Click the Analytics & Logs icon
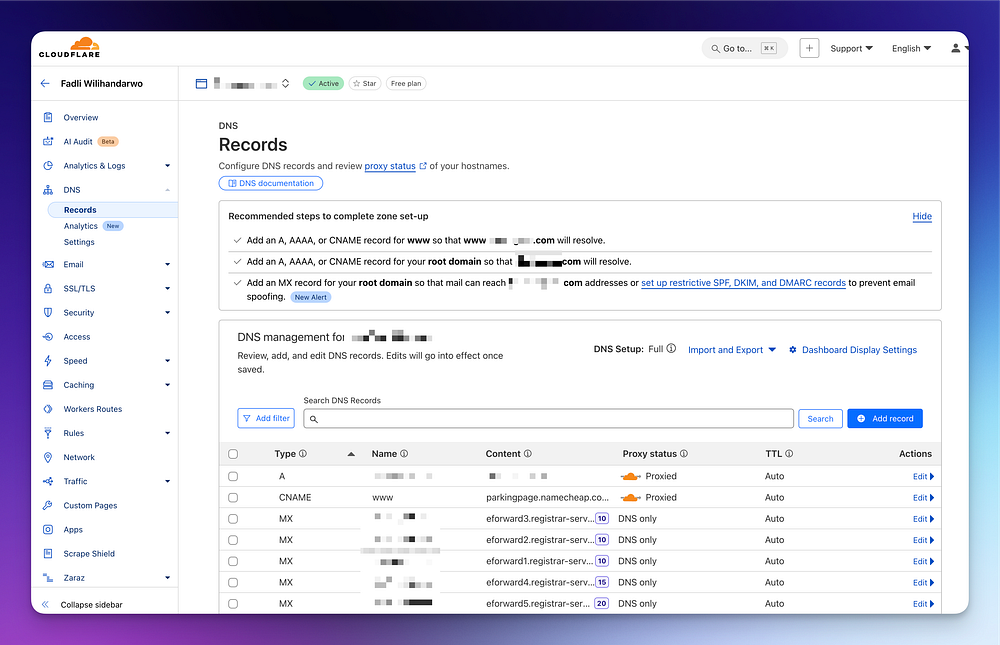The image size is (1000, 645). pos(48,166)
